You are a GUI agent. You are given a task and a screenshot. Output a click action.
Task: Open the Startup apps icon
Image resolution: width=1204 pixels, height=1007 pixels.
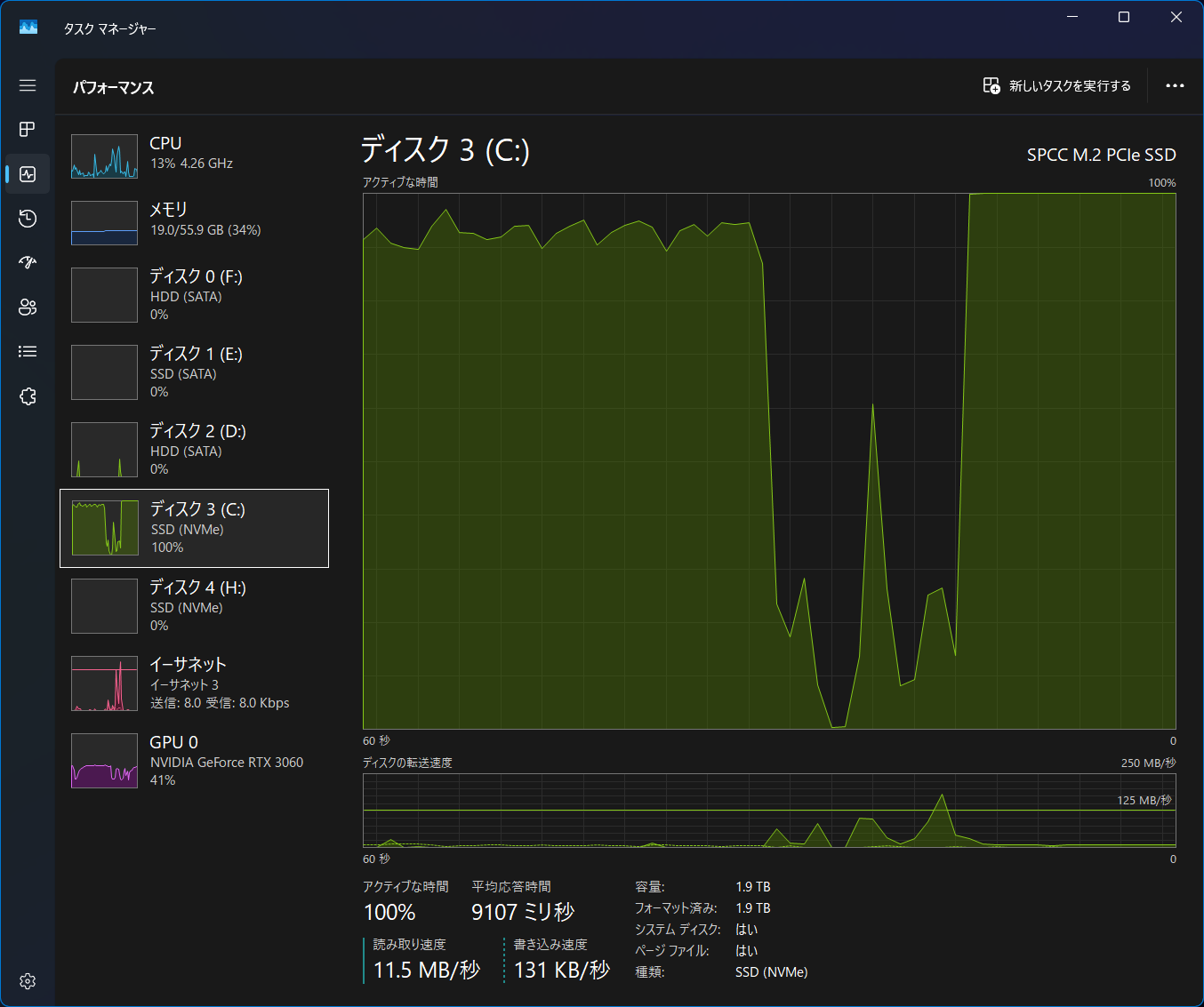(x=28, y=263)
